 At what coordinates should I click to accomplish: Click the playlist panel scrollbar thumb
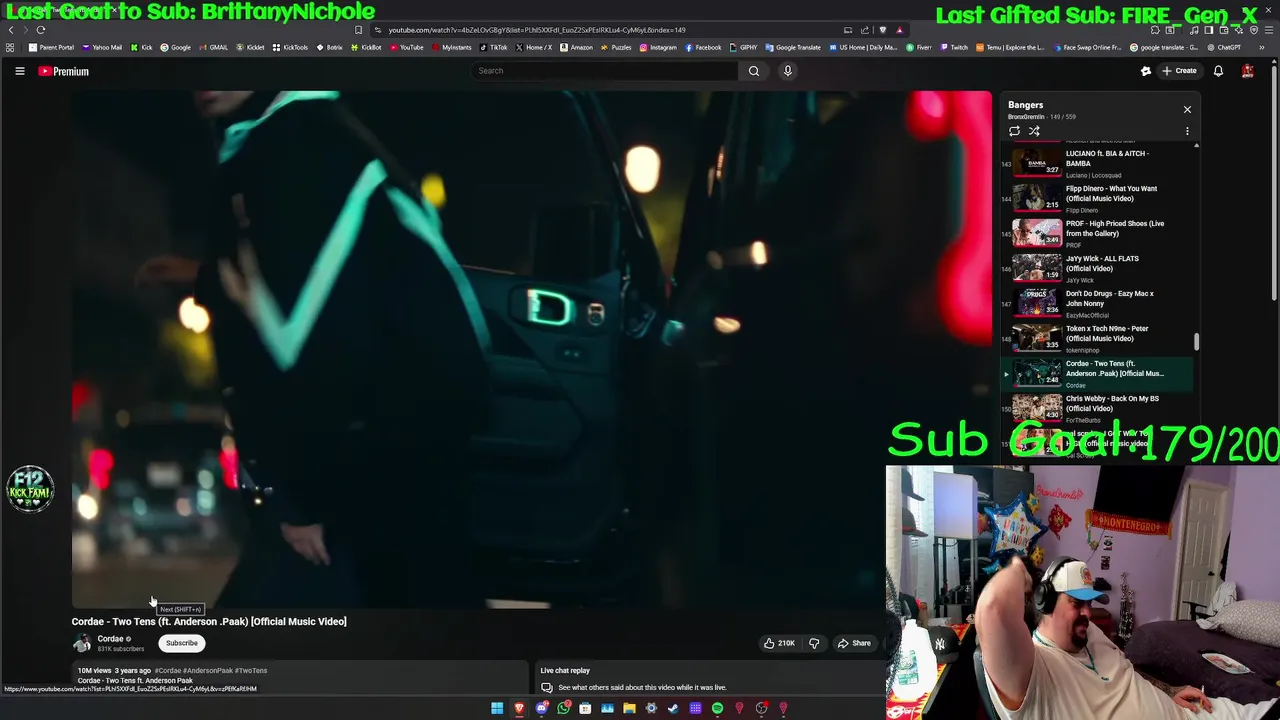pos(1196,342)
